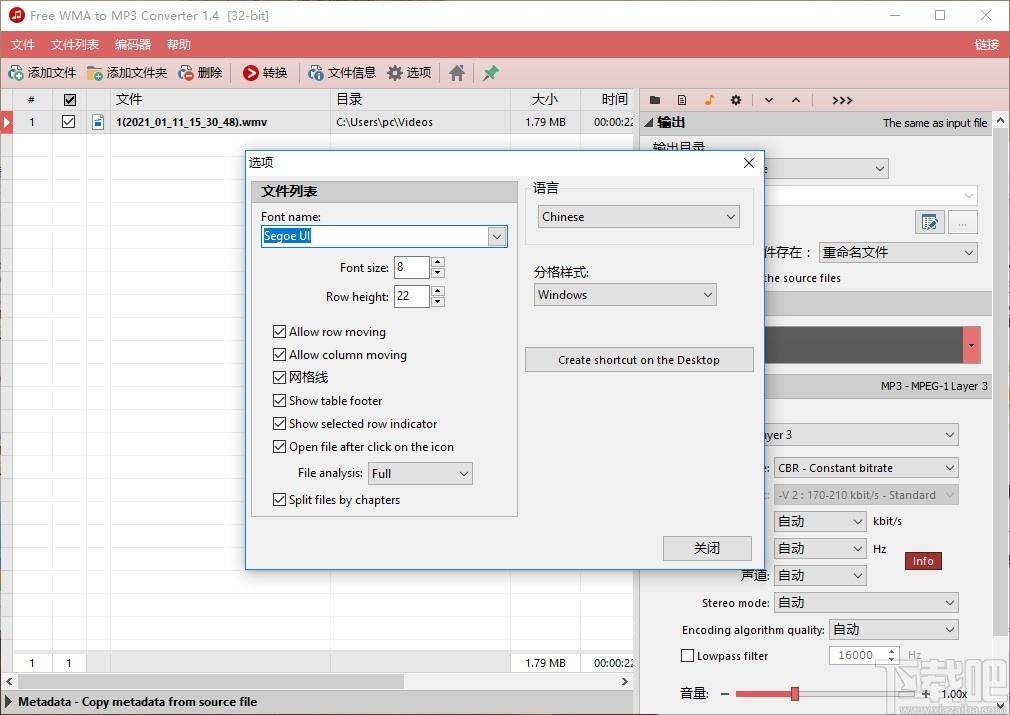This screenshot has width=1010, height=715.
Task: Open the 编码器 menu
Action: point(133,45)
